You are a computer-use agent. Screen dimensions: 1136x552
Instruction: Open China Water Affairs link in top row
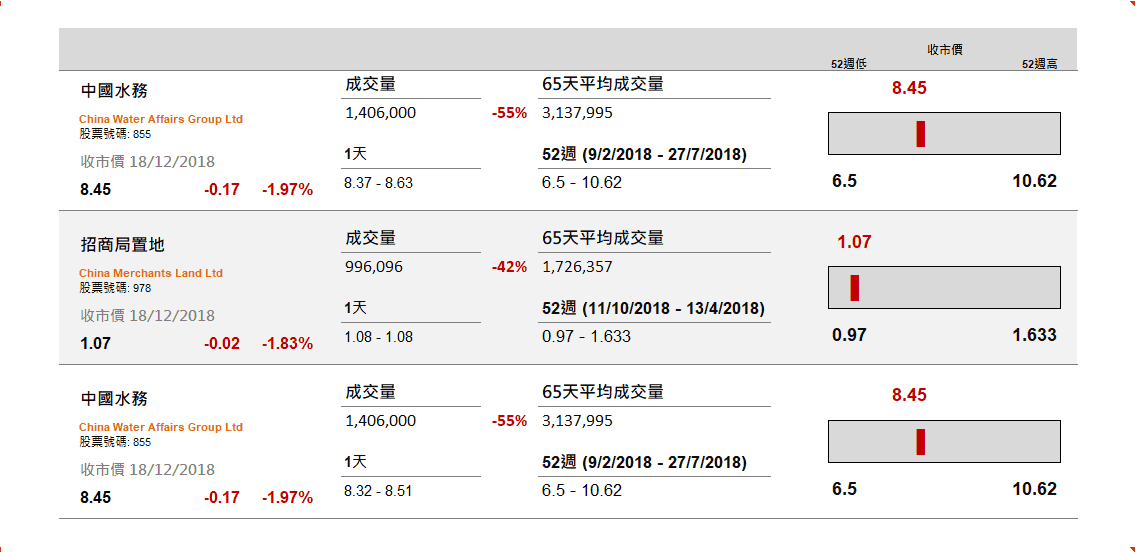(x=161, y=119)
